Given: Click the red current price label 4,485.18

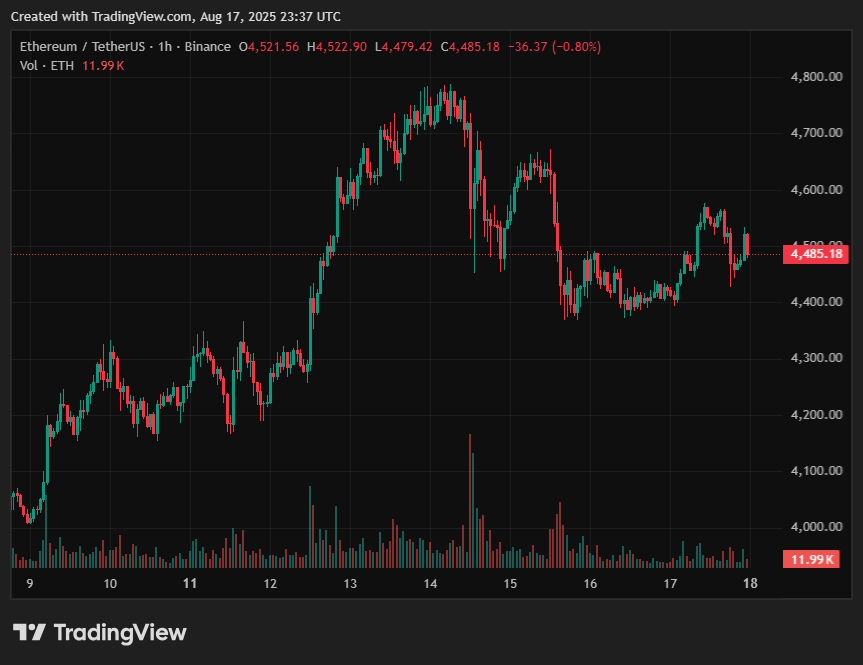Looking at the screenshot, I should pos(816,254).
